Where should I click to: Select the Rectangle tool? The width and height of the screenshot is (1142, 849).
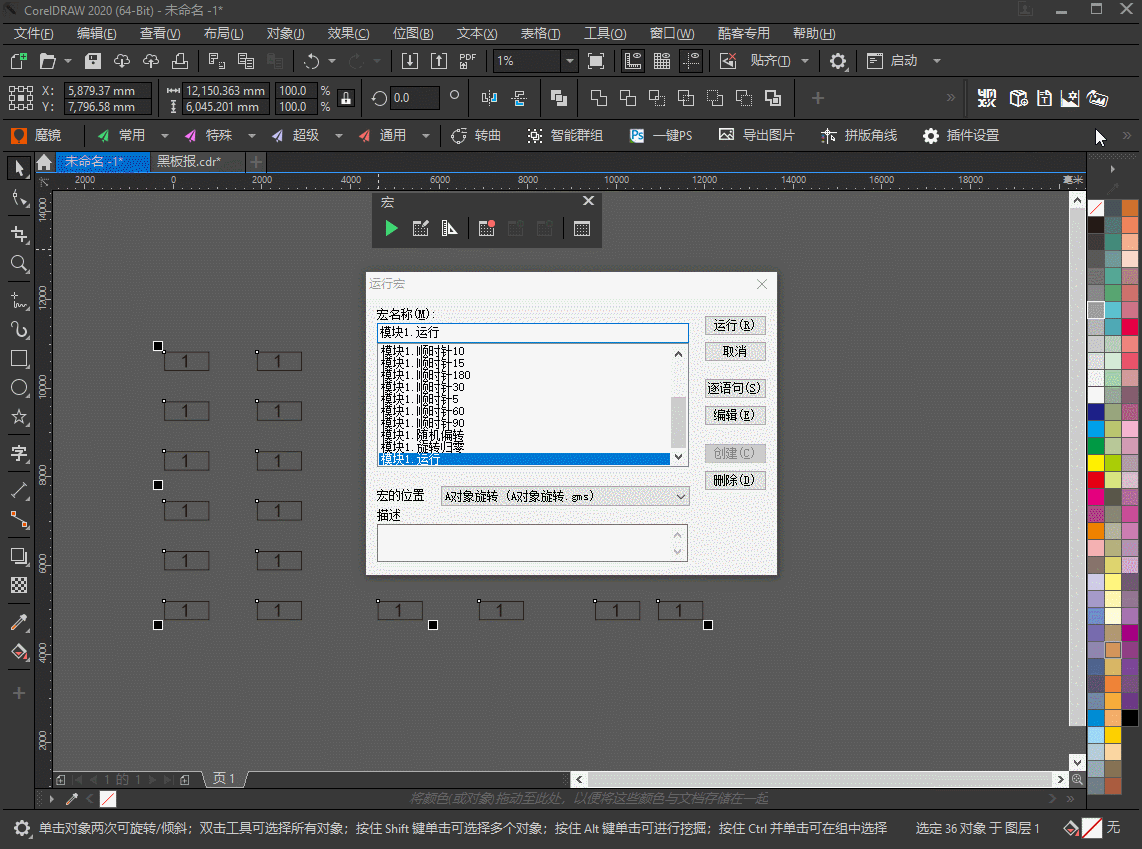[x=19, y=358]
